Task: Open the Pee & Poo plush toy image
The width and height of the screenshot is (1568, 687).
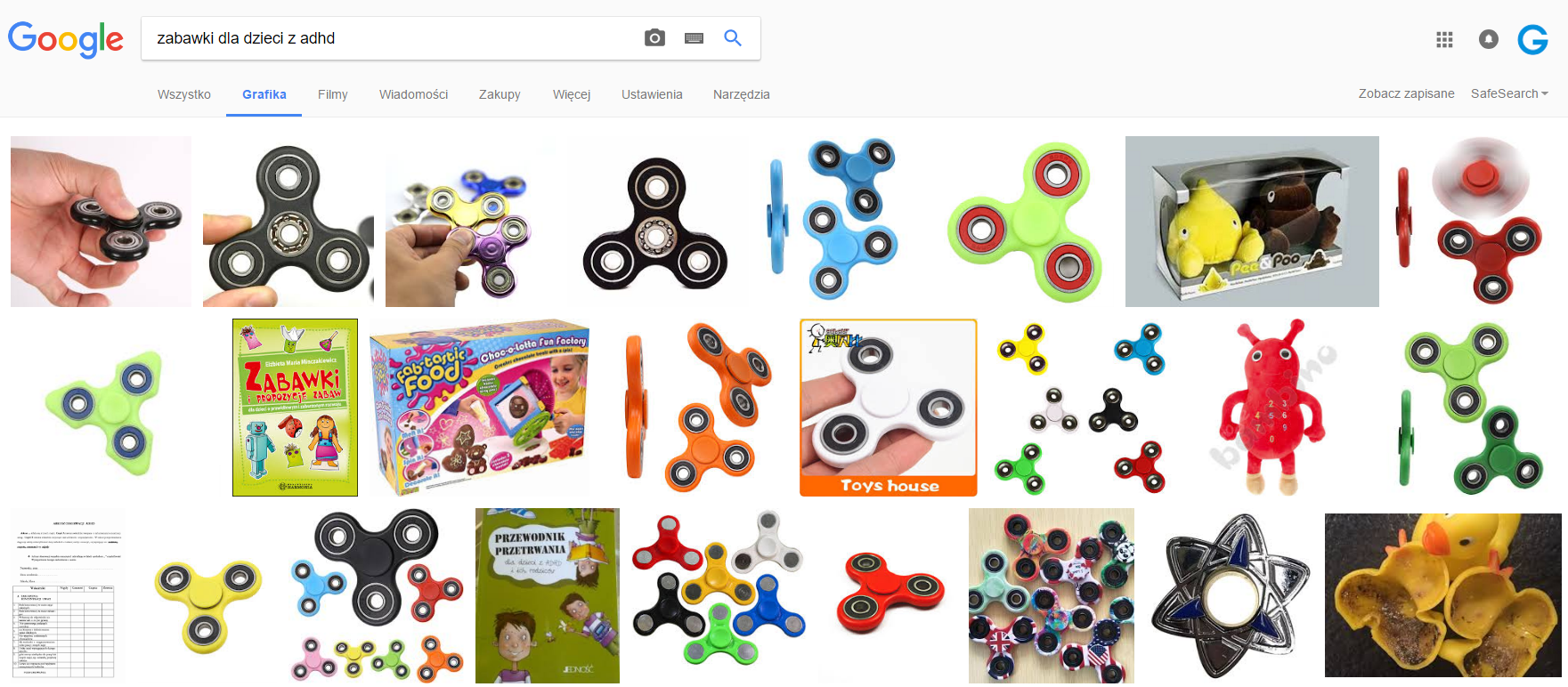Action: [x=1252, y=222]
